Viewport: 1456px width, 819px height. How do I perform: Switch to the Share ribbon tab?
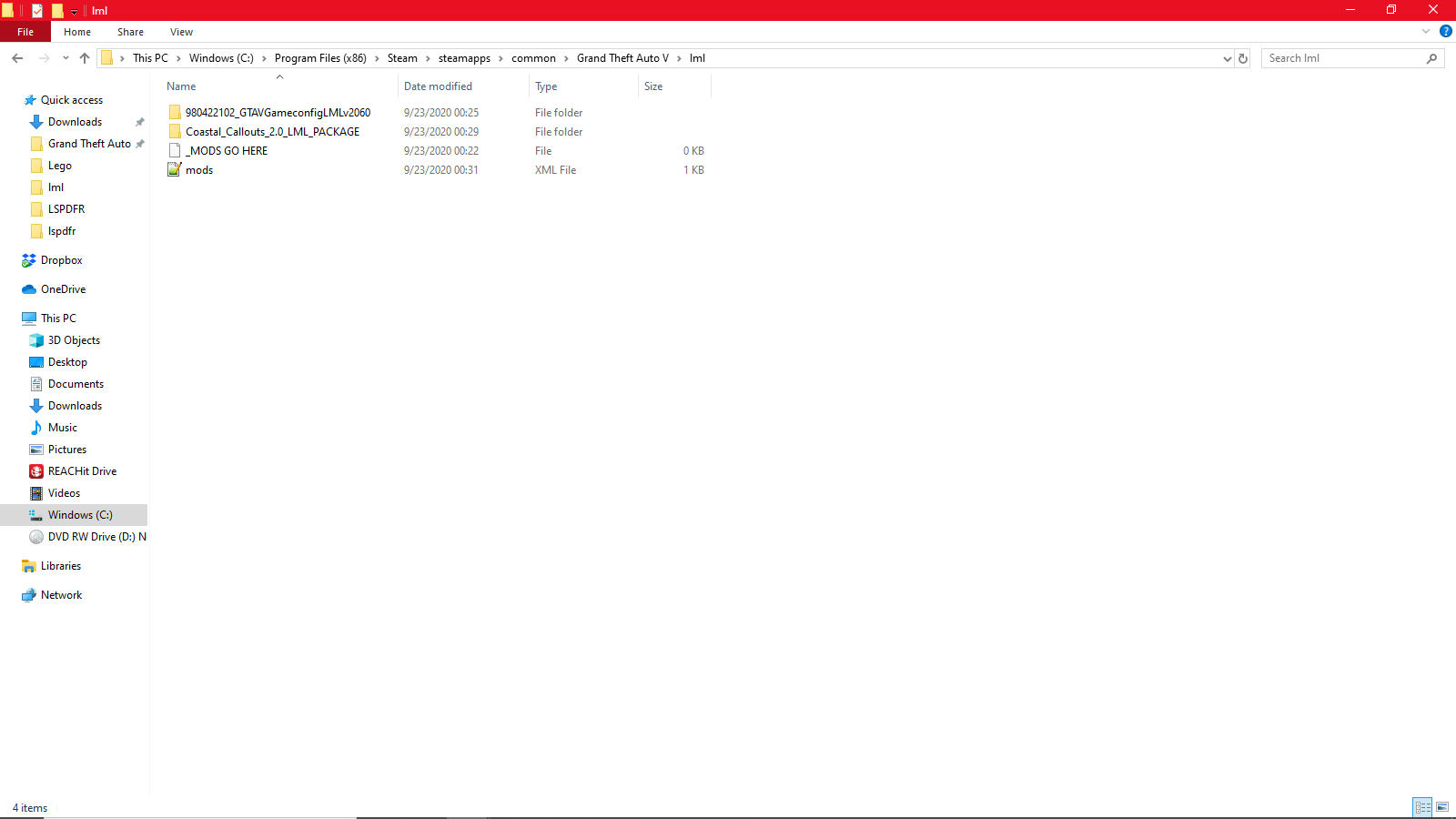tap(130, 32)
